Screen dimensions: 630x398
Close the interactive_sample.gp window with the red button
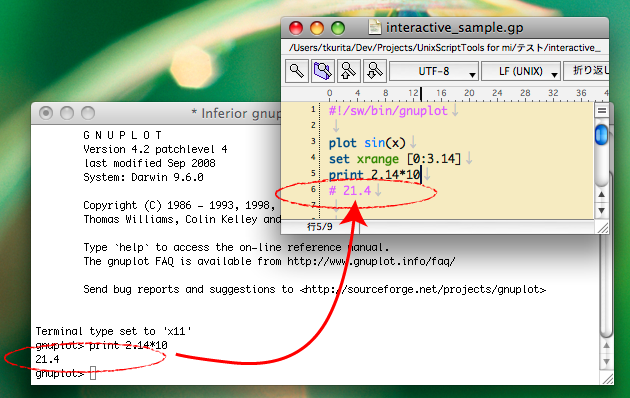point(296,28)
